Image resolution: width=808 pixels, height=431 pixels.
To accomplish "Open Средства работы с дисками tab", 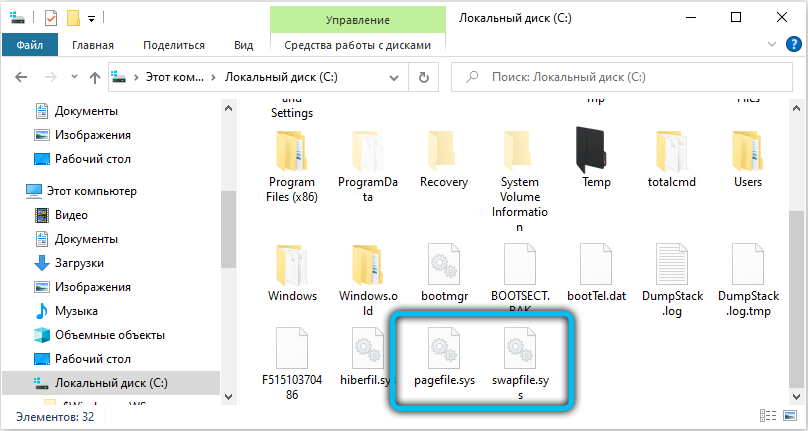I will point(358,45).
